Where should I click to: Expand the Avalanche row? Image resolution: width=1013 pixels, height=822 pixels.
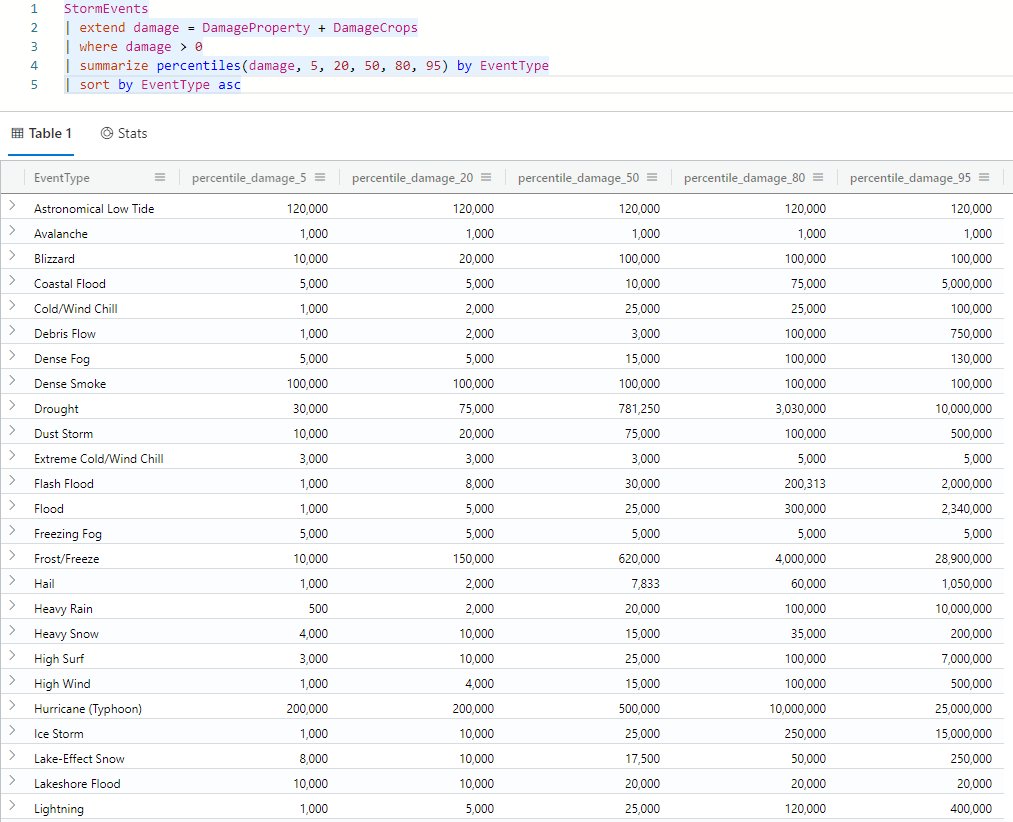12,231
